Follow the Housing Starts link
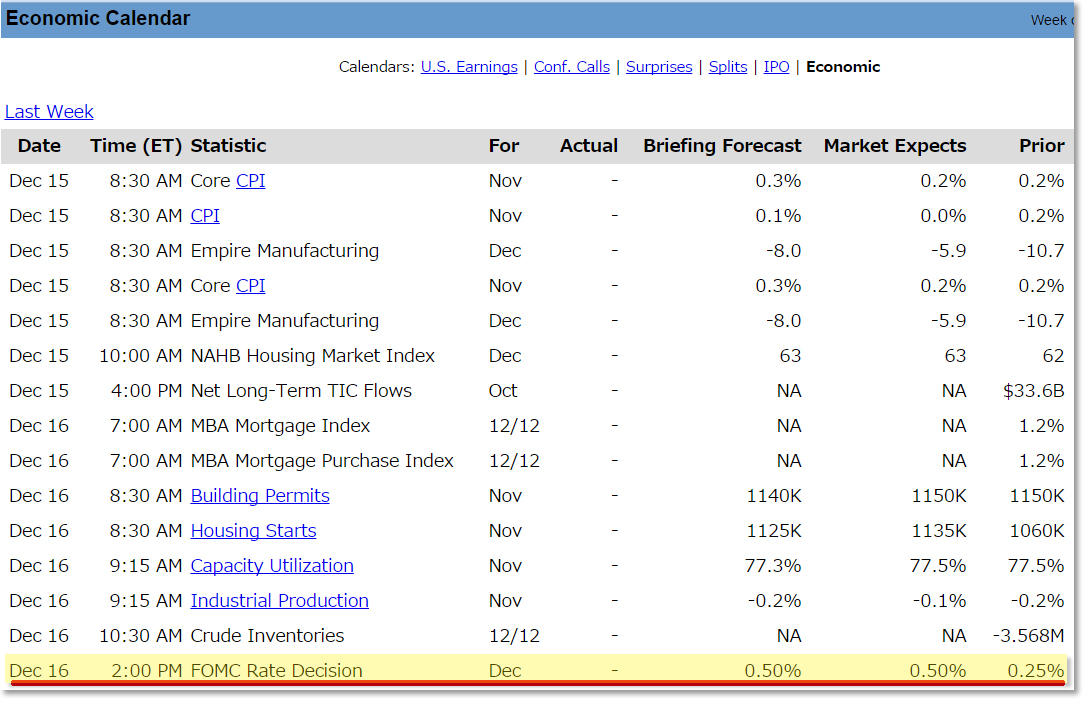Image resolution: width=1091 pixels, height=707 pixels. tap(253, 530)
